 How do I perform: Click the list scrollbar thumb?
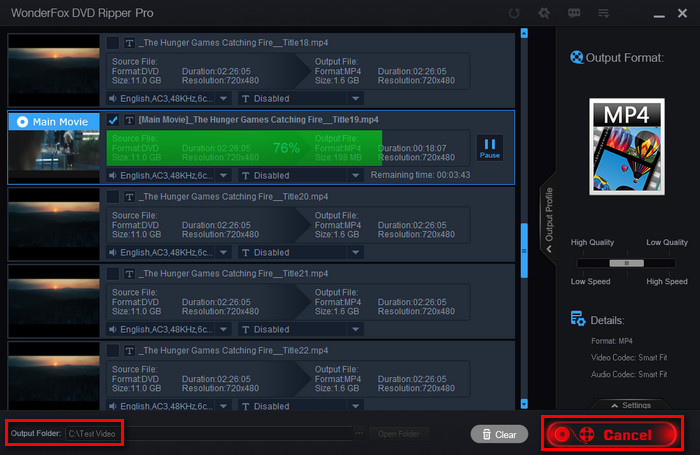click(524, 250)
